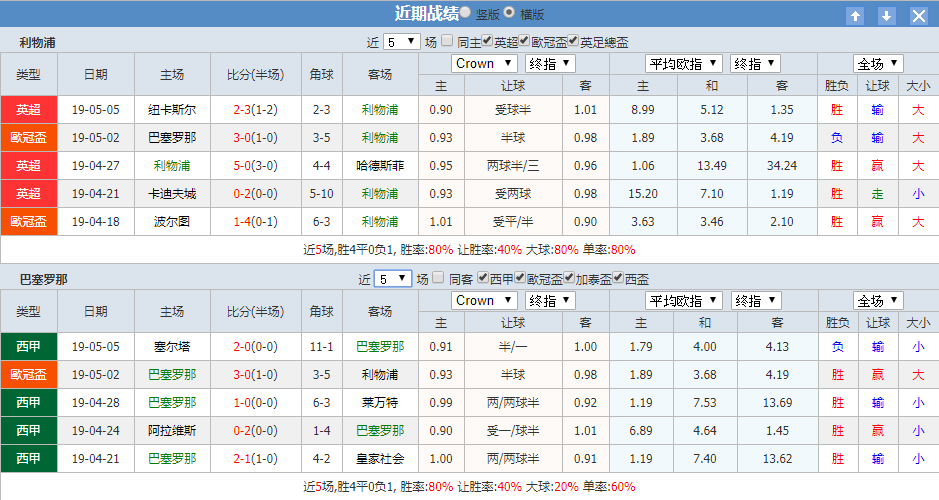Viewport: 939px width, 500px height.
Task: Open the 全场 dropdown in Barcelona table
Action: pyautogui.click(x=879, y=301)
